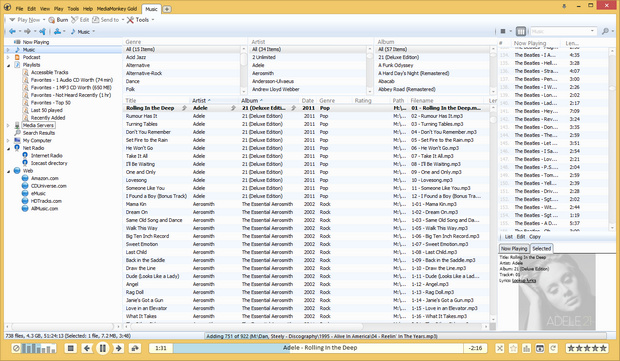This screenshot has width=620, height=361.
Task: Open the Podcast node icon
Action: tap(17, 57)
